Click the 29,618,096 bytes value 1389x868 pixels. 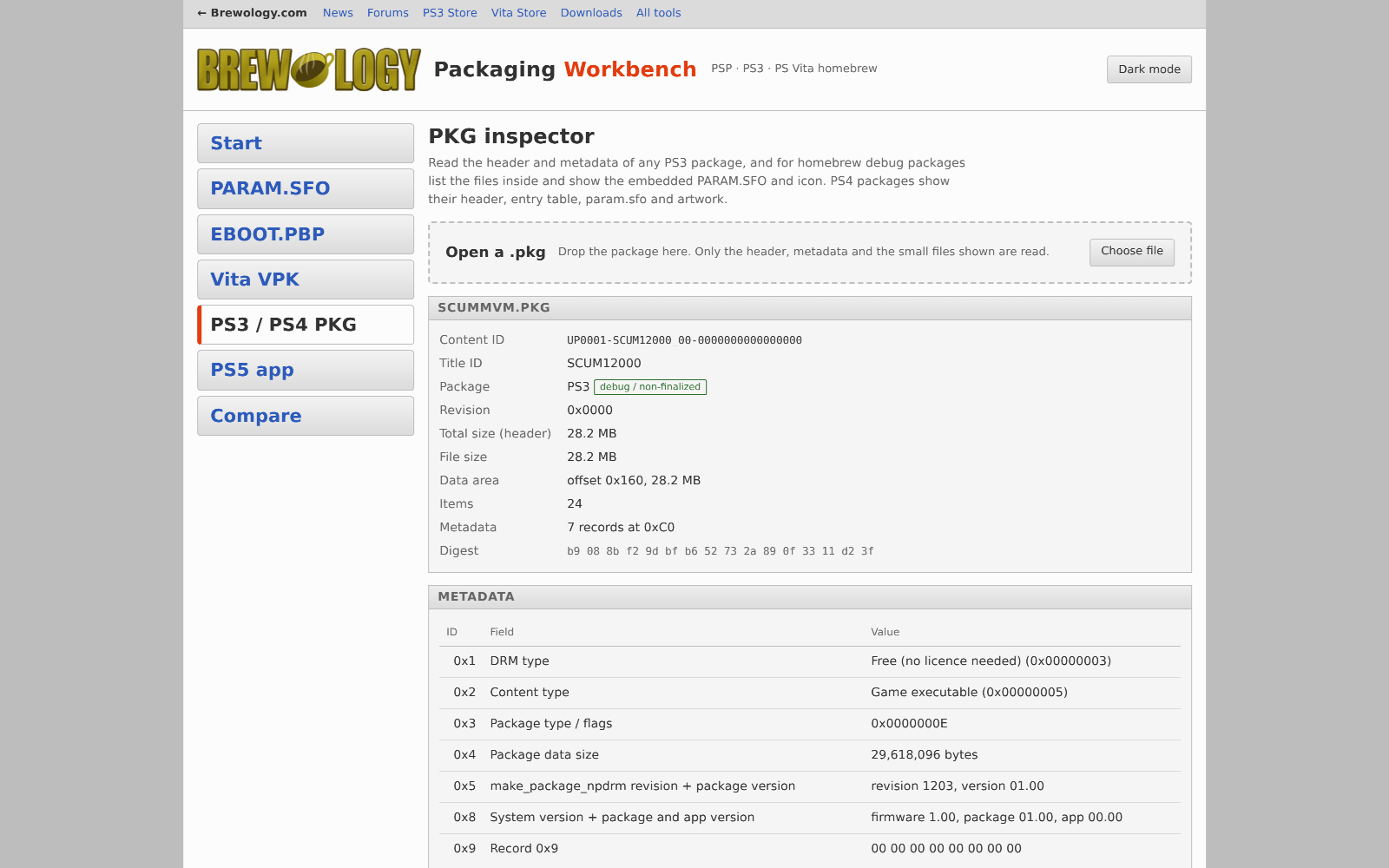(x=924, y=755)
